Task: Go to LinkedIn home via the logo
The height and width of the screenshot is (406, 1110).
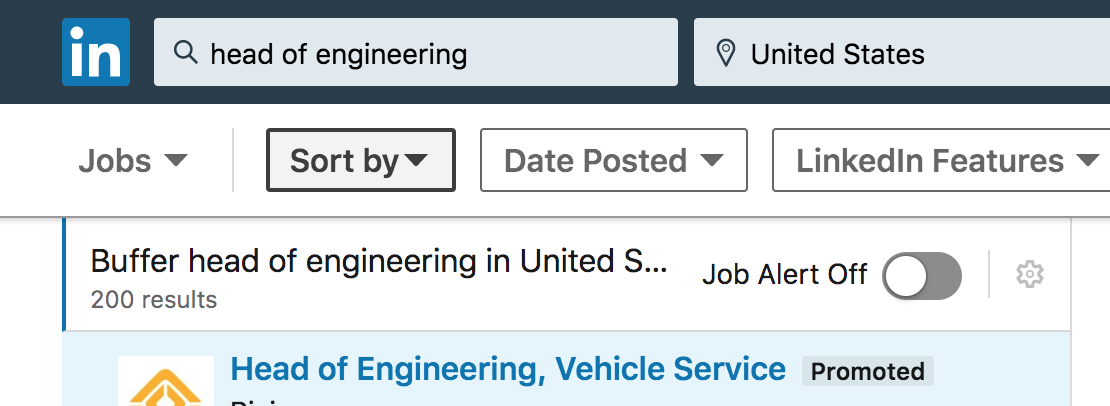Action: tap(96, 52)
